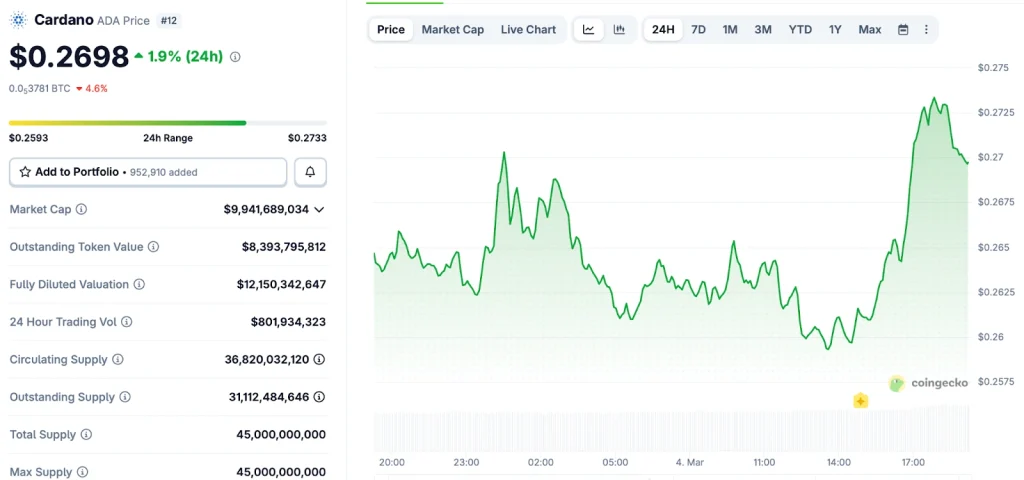Click the price alert bell icon
The height and width of the screenshot is (480, 1024).
tap(310, 172)
